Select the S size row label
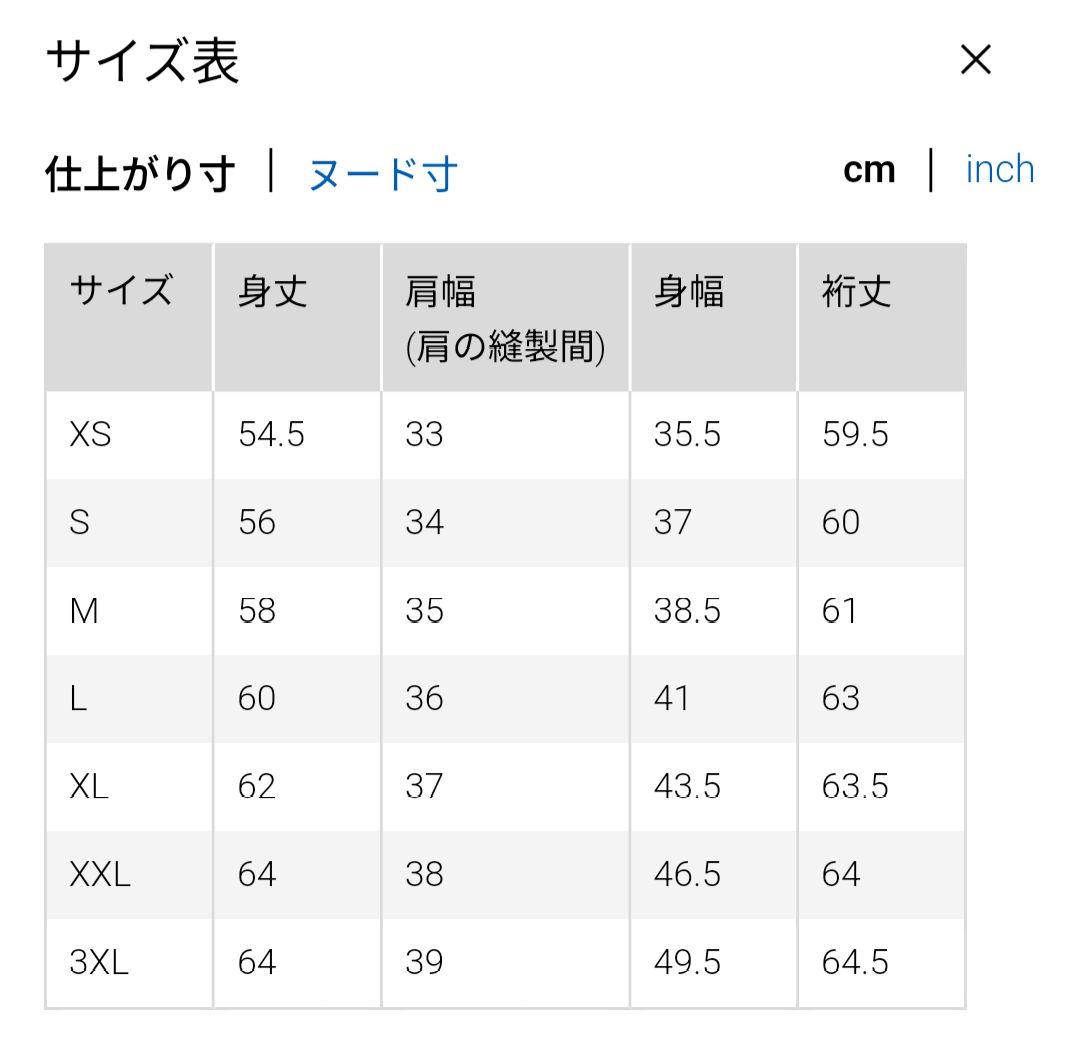The height and width of the screenshot is (1045, 1080). (80, 523)
